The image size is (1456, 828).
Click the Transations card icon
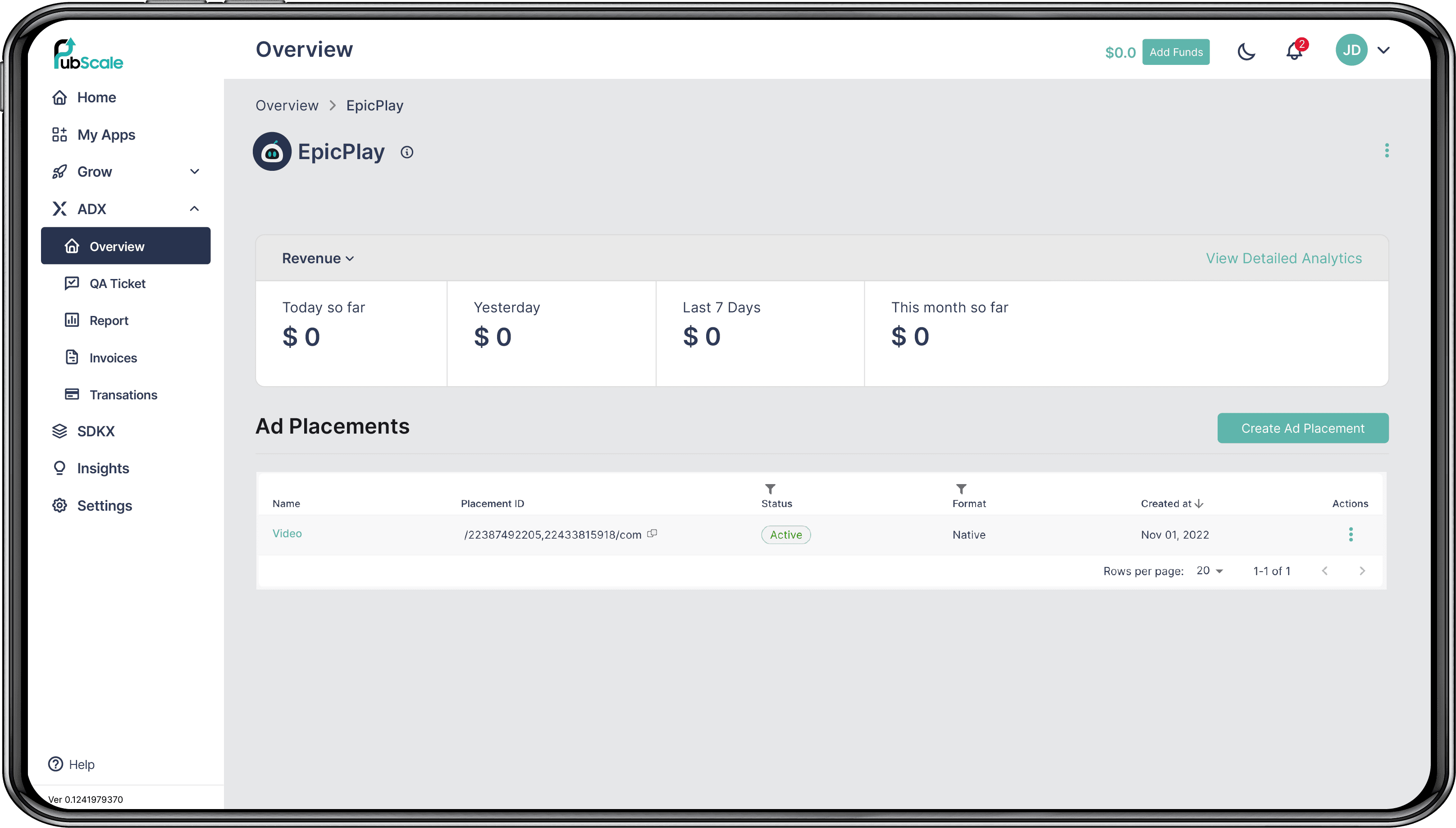72,394
